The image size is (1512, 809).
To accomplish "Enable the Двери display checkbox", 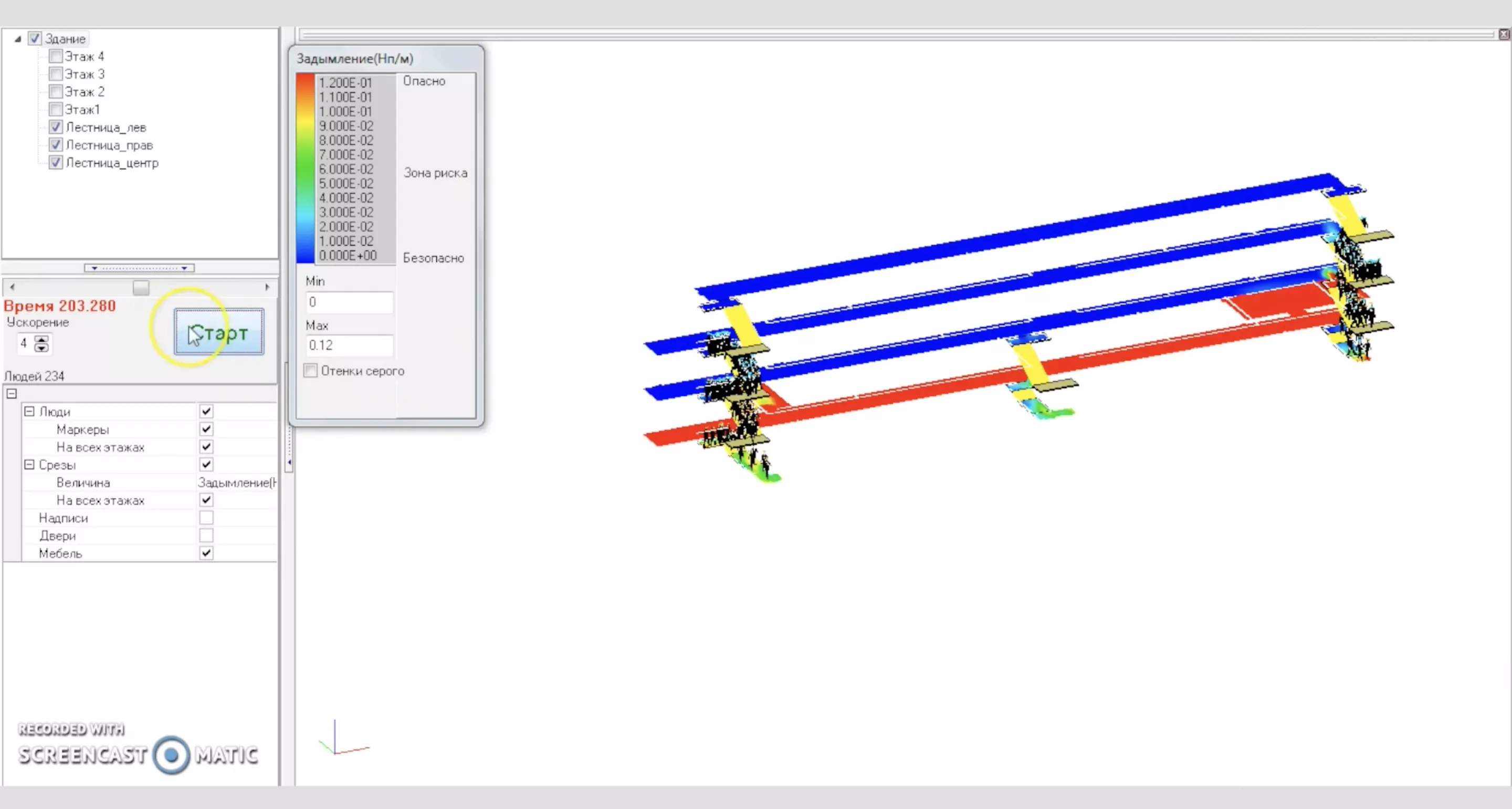I will (x=206, y=535).
